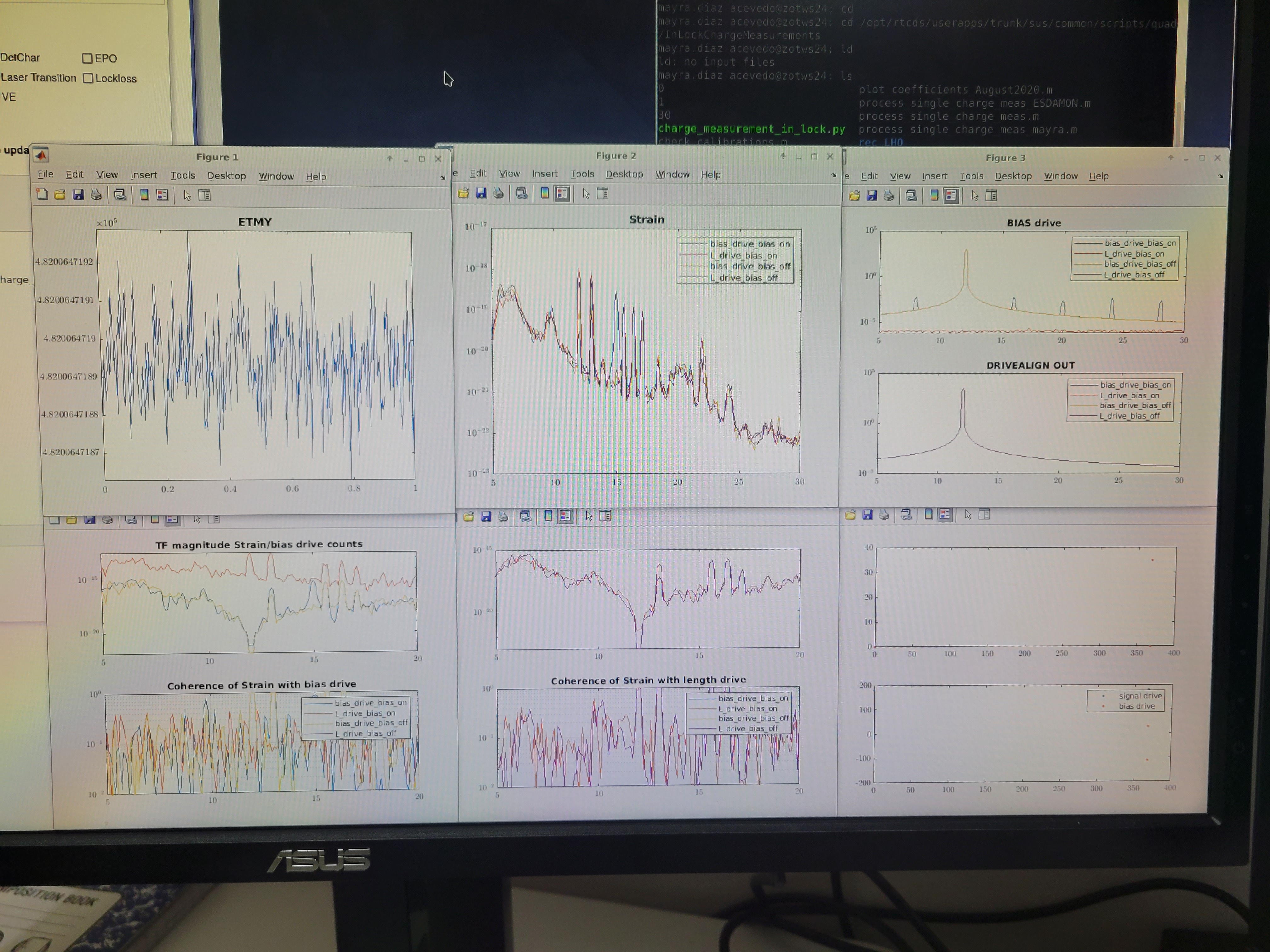Click the MATLAB logo icon in Figure 1 title bar

tap(41, 155)
